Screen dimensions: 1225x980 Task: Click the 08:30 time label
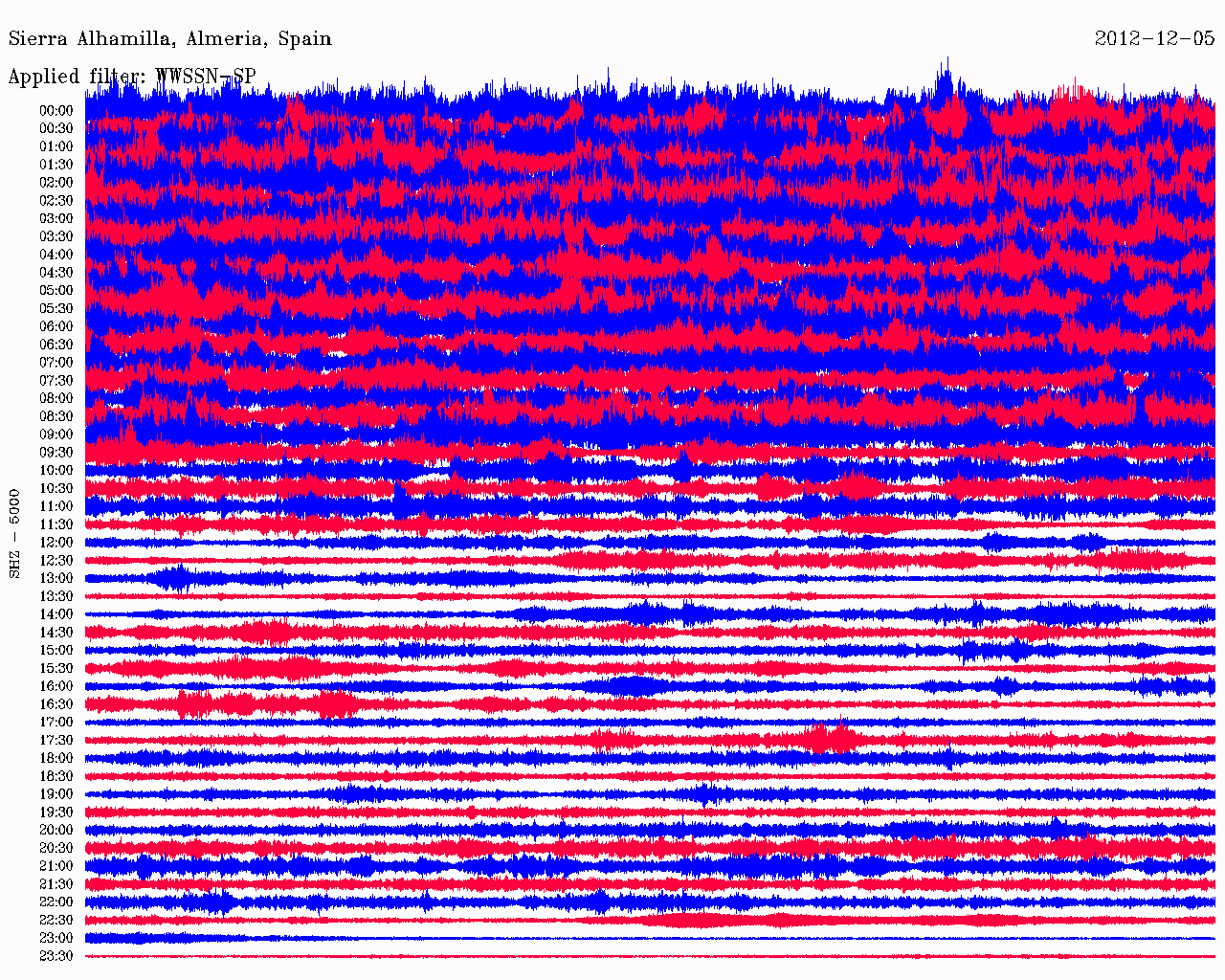click(x=56, y=416)
